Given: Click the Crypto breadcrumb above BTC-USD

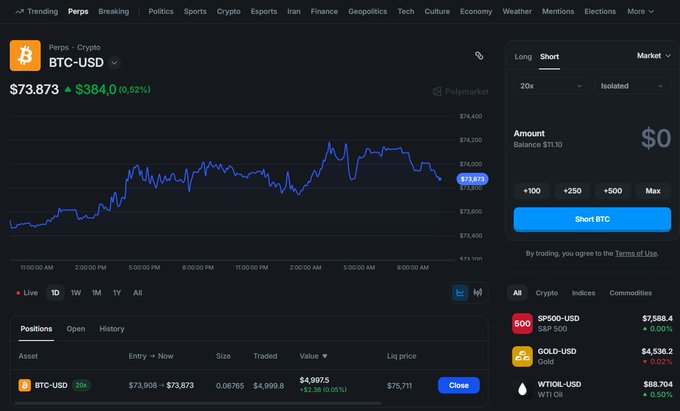Looking at the screenshot, I should (x=89, y=47).
